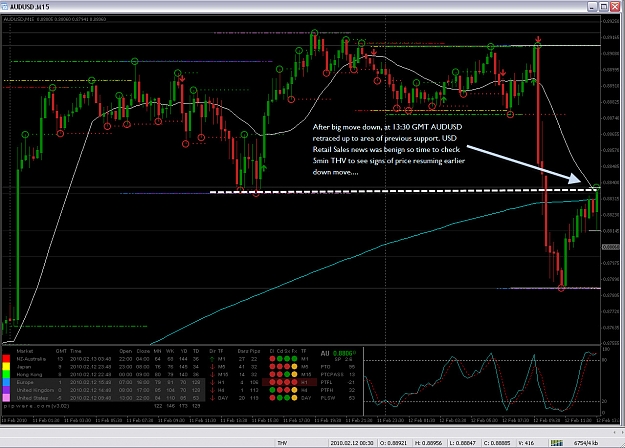Select the Europe market row
Image resolution: width=625 pixels, height=448 pixels.
click(108, 382)
